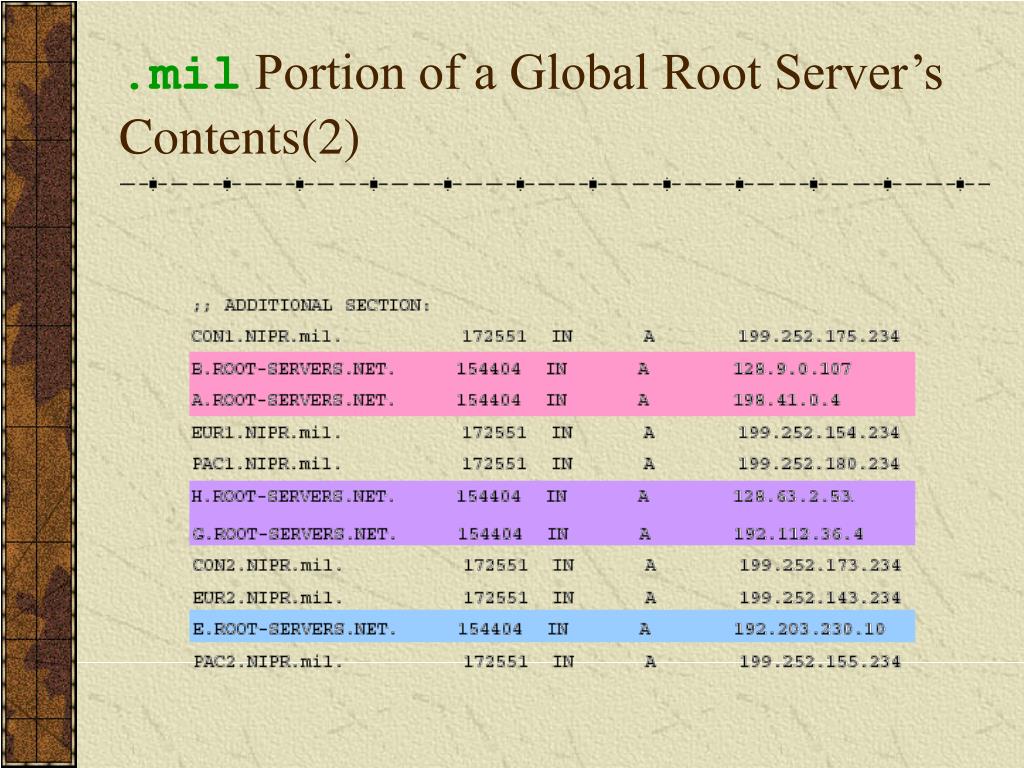The height and width of the screenshot is (768, 1024).
Task: Click IP address 199.252.155.234
Action: (820, 662)
